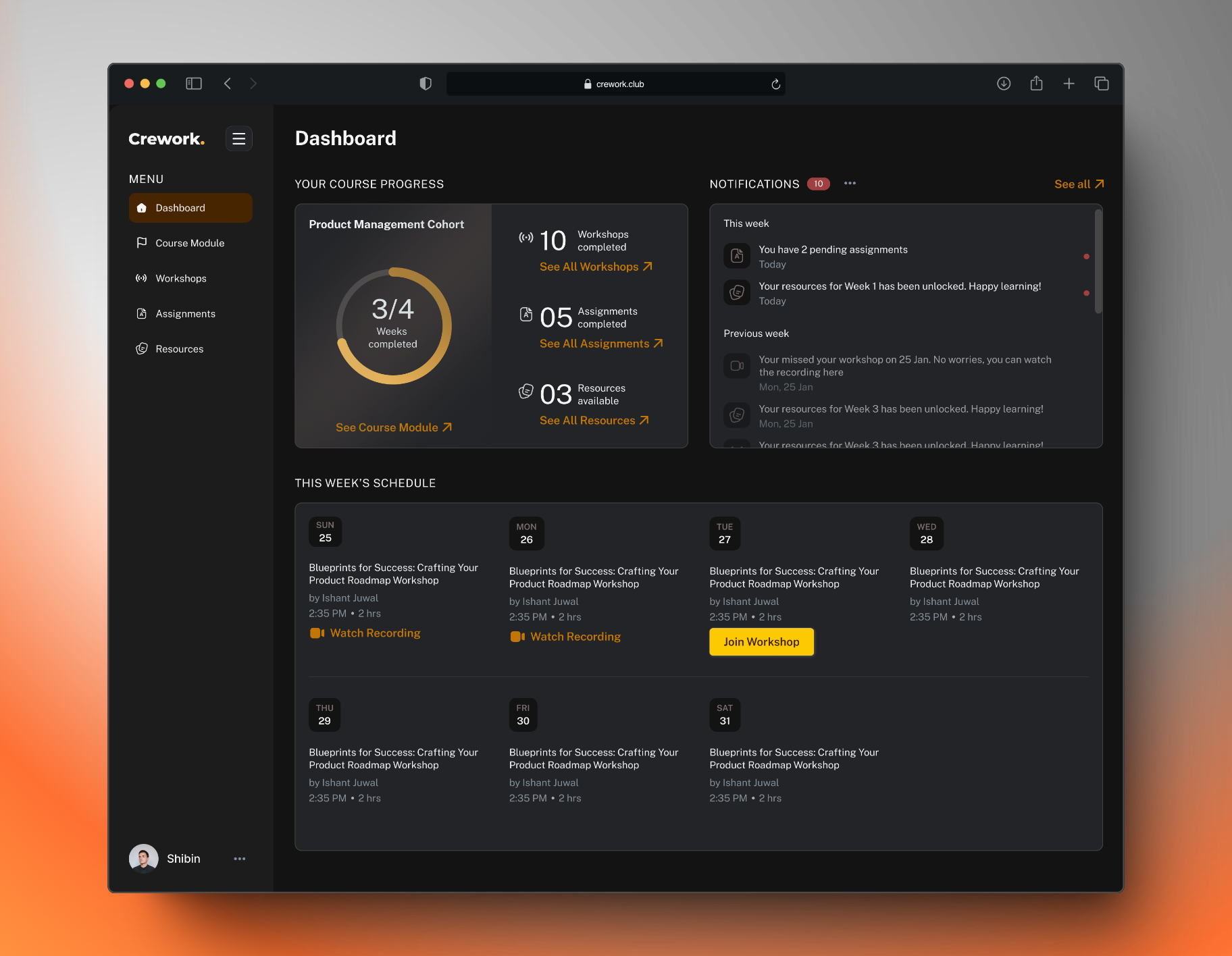Image resolution: width=1232 pixels, height=956 pixels.
Task: Open Saturday 31 workshop title
Action: point(794,759)
